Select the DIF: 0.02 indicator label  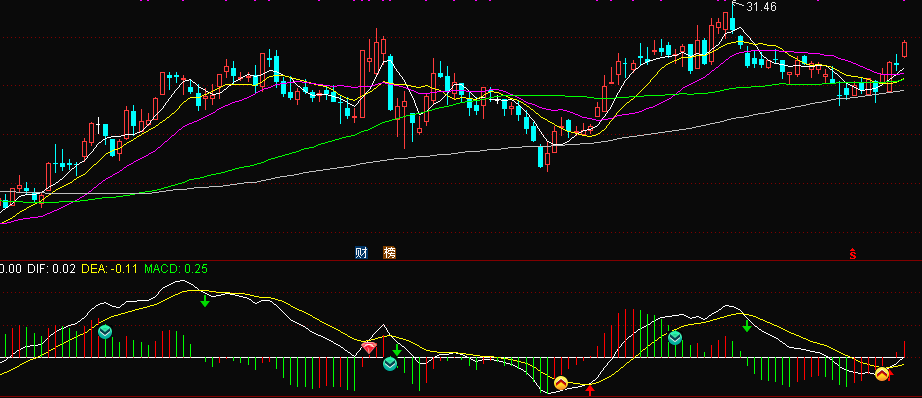(x=52, y=269)
